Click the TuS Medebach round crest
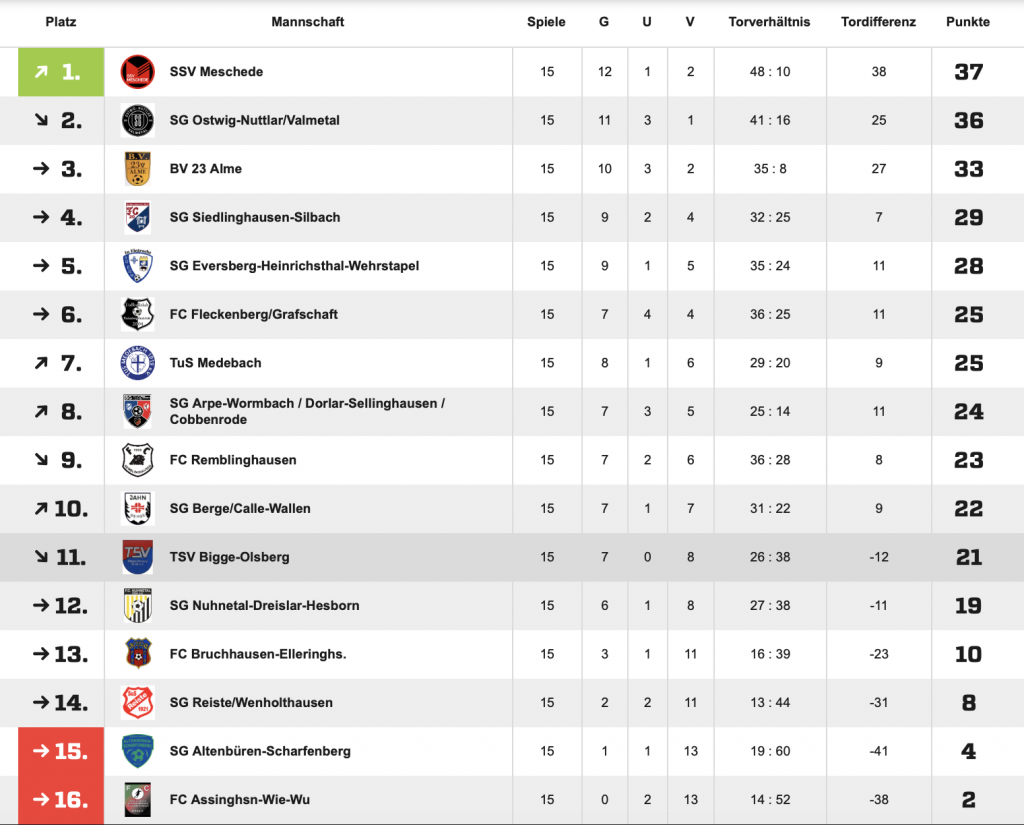1024x825 pixels. [137, 363]
